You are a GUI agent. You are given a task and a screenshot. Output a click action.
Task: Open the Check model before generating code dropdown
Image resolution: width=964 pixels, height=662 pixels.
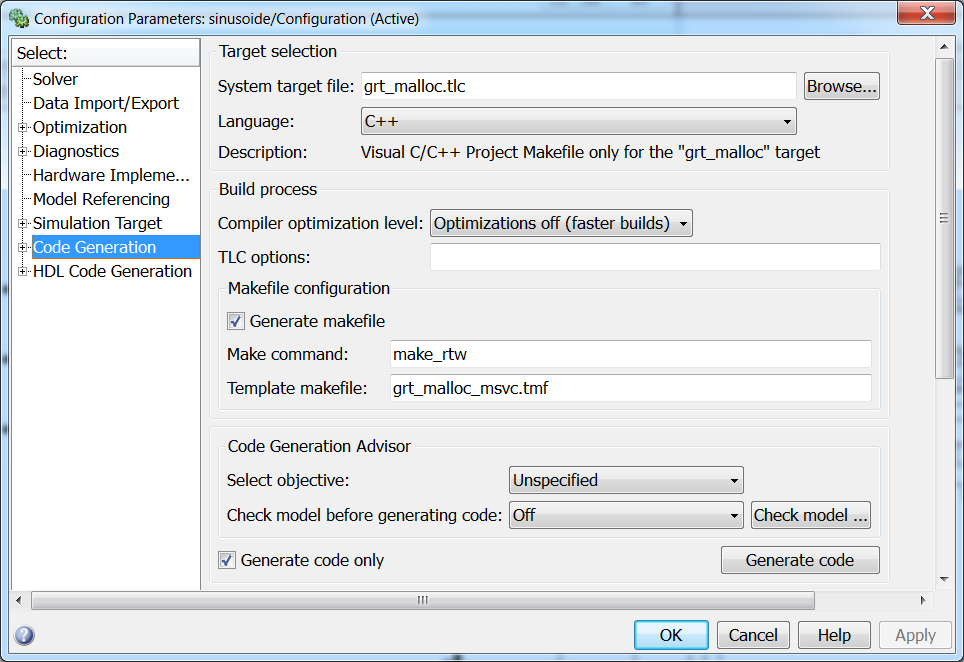(x=625, y=515)
